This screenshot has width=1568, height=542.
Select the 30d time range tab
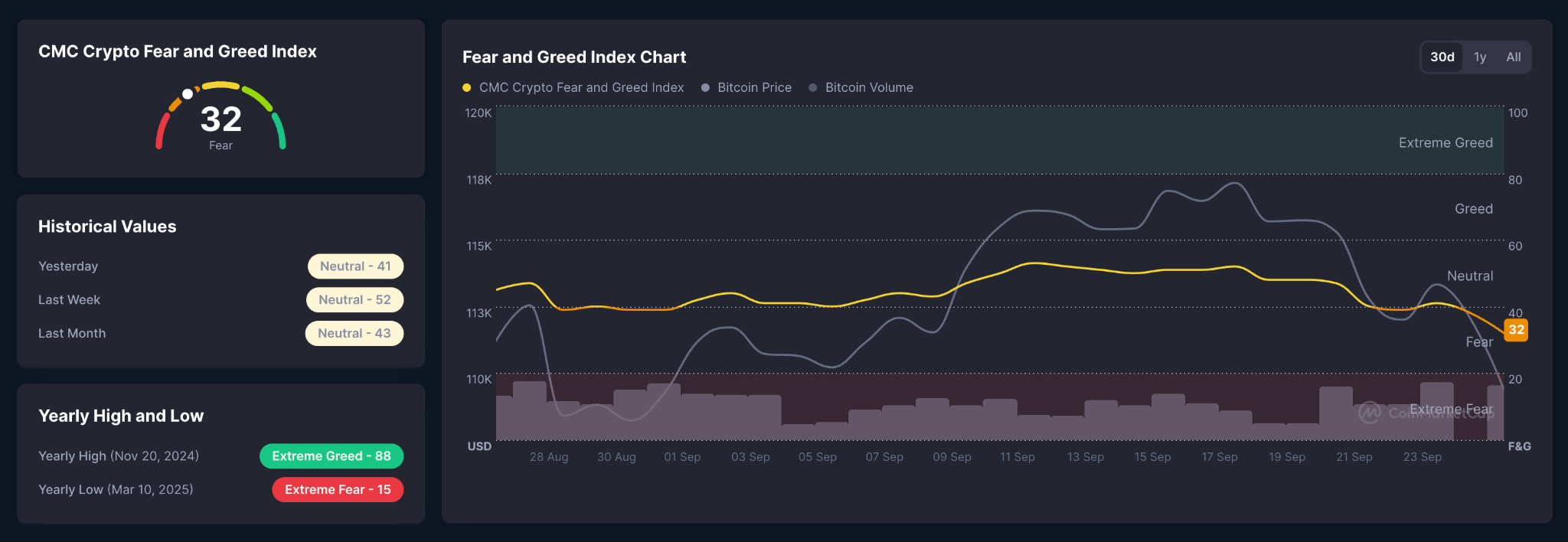coord(1442,57)
